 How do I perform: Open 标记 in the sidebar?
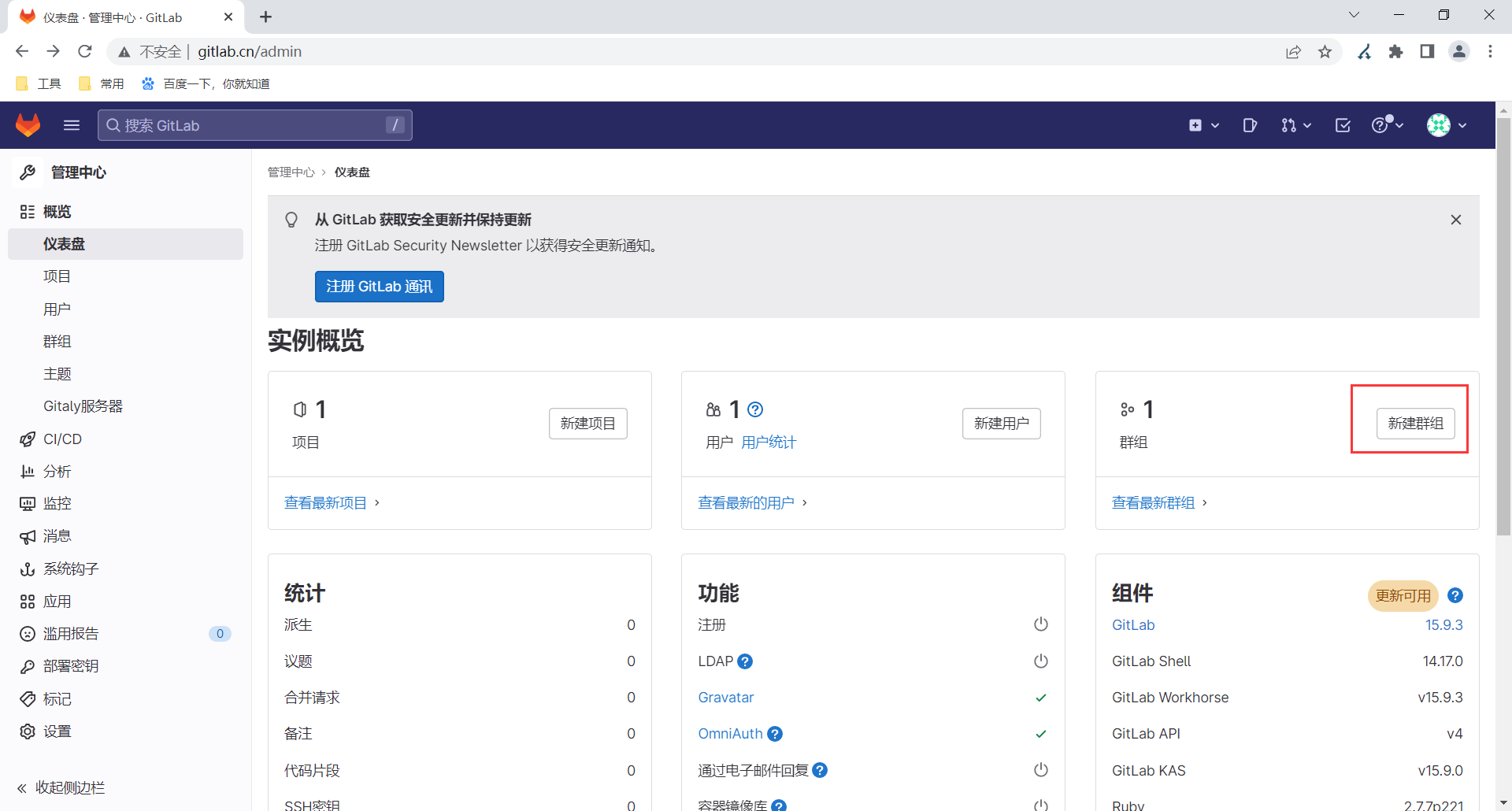(126, 699)
